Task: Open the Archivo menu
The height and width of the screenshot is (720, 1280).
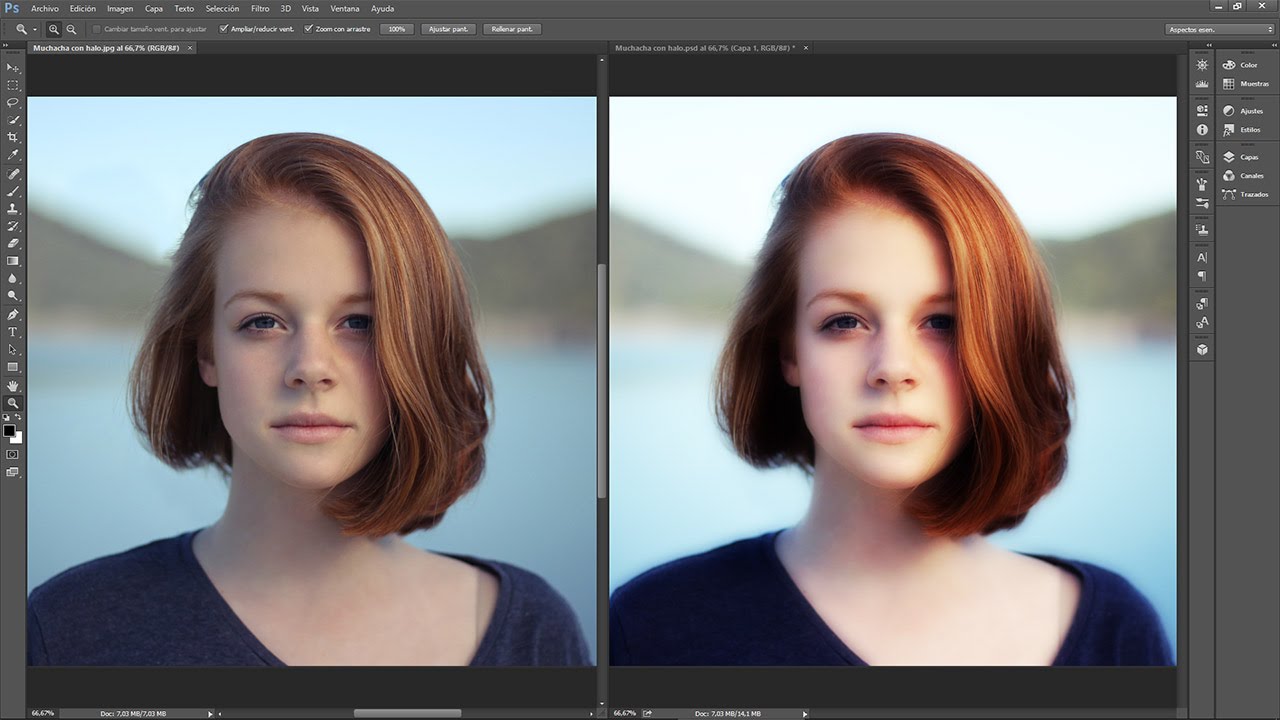Action: 45,8
